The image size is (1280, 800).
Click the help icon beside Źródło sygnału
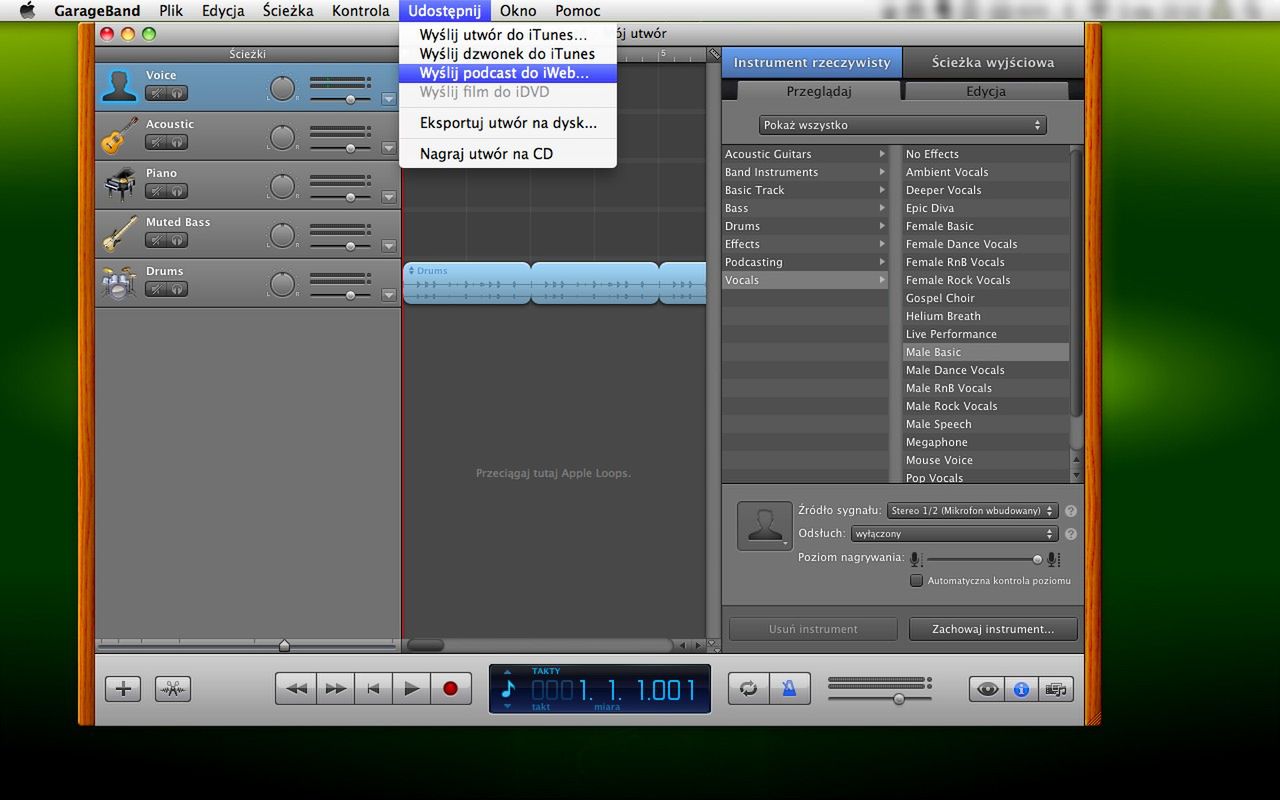[1071, 511]
